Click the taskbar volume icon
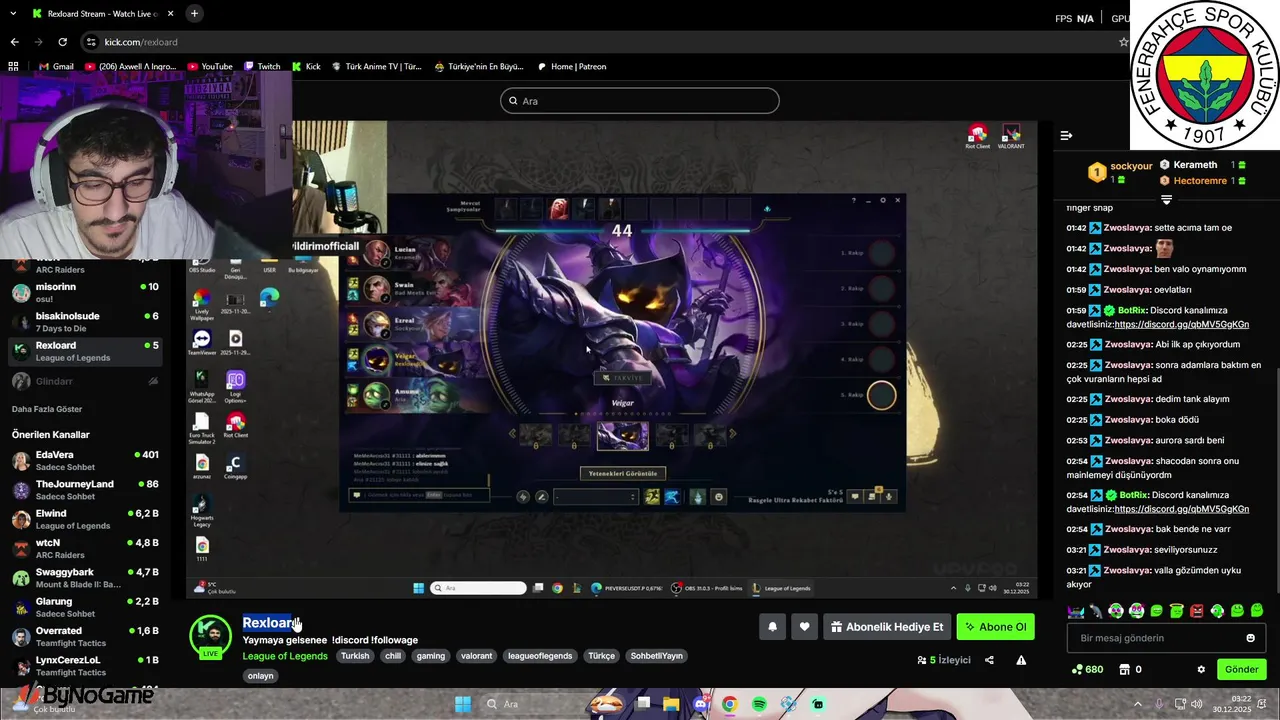Screen dimensions: 1280x720 click(x=1198, y=704)
